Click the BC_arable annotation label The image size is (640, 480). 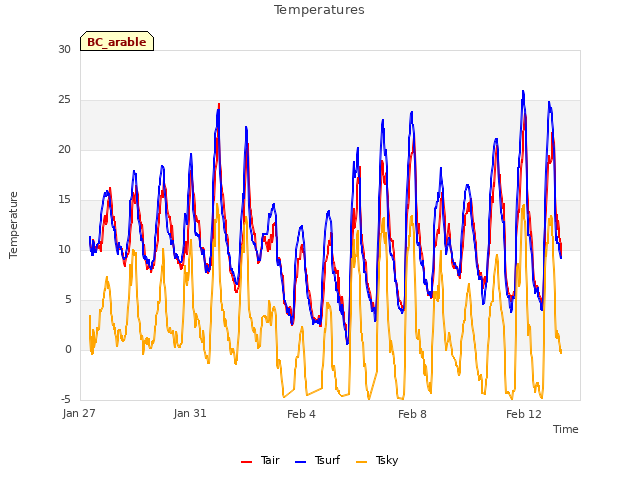tap(117, 42)
